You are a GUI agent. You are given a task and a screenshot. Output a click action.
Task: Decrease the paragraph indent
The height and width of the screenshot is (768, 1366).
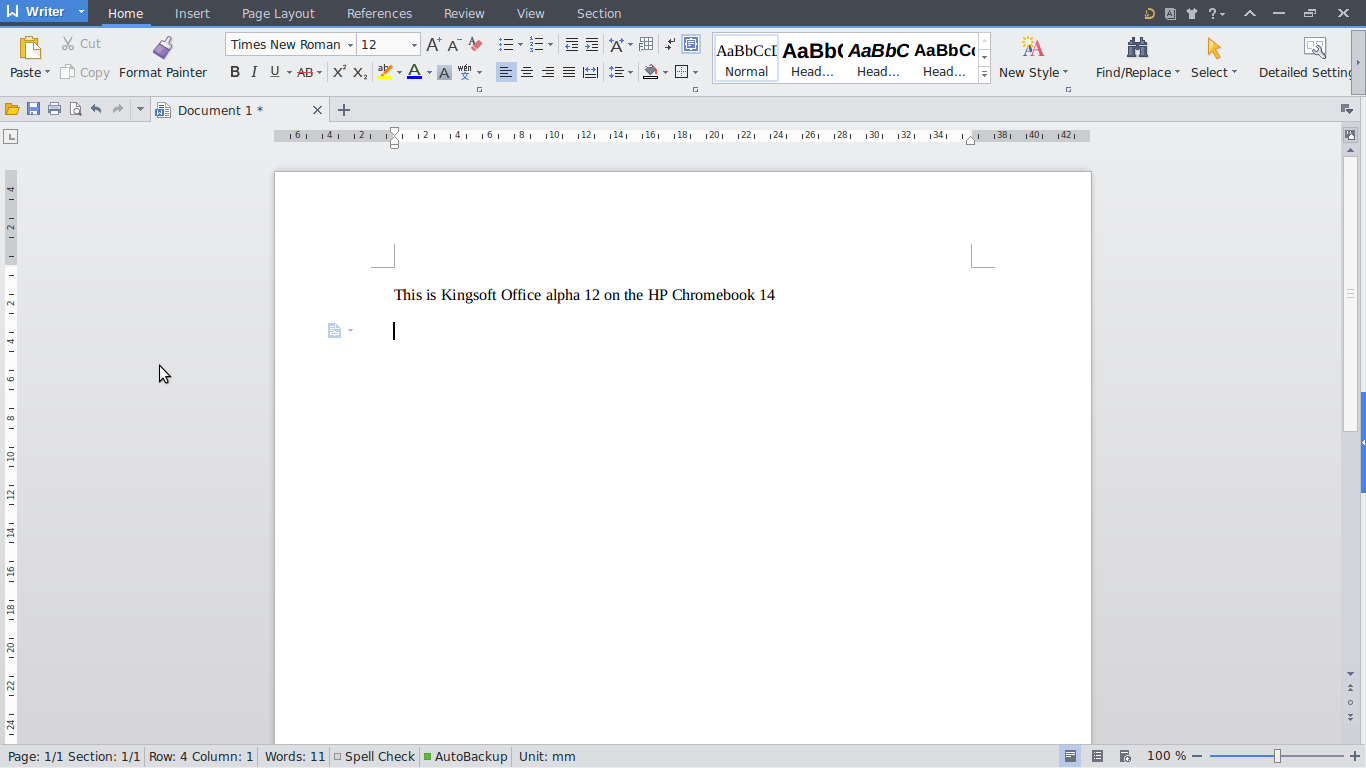pyautogui.click(x=571, y=45)
